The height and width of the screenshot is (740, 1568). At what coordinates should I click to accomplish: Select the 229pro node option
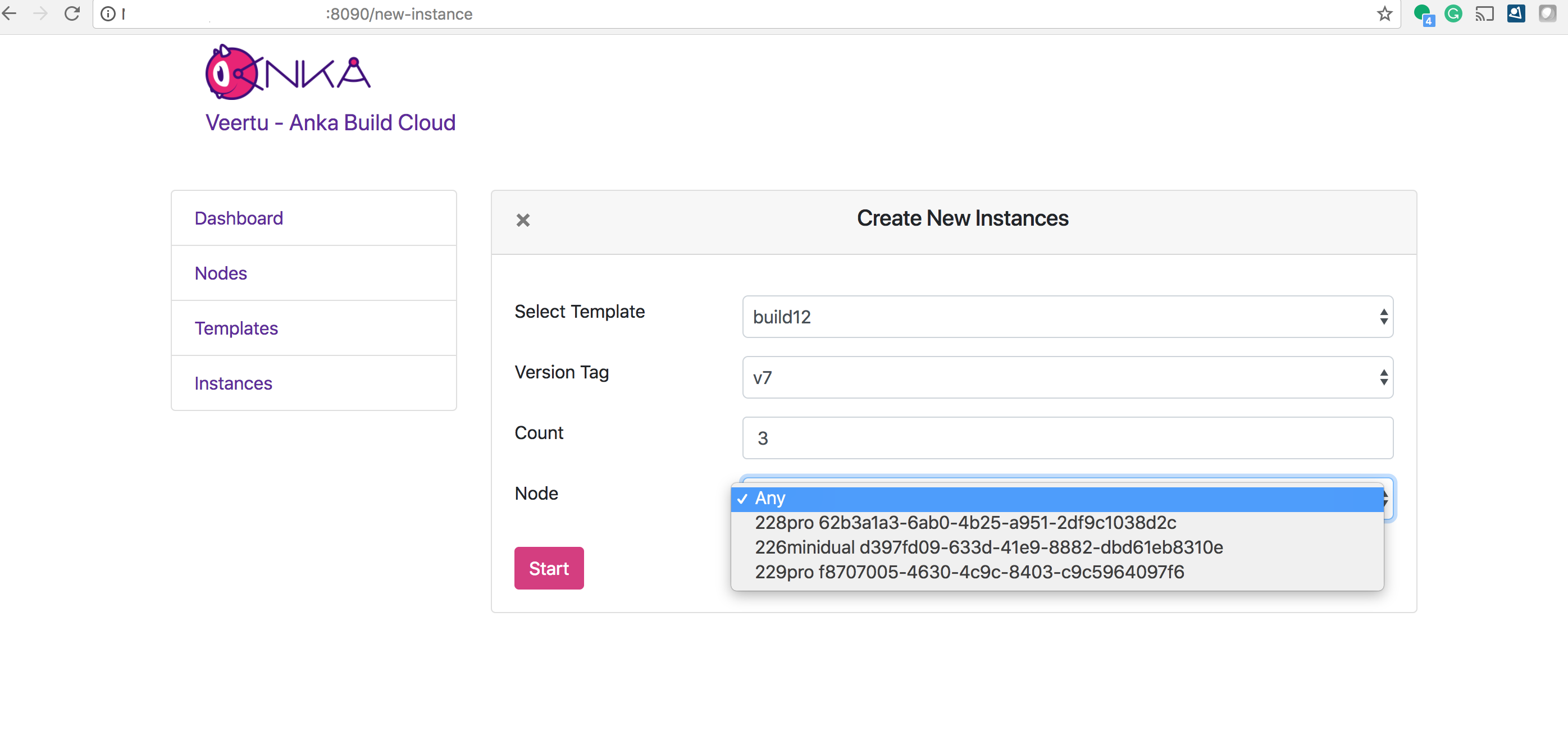click(969, 572)
